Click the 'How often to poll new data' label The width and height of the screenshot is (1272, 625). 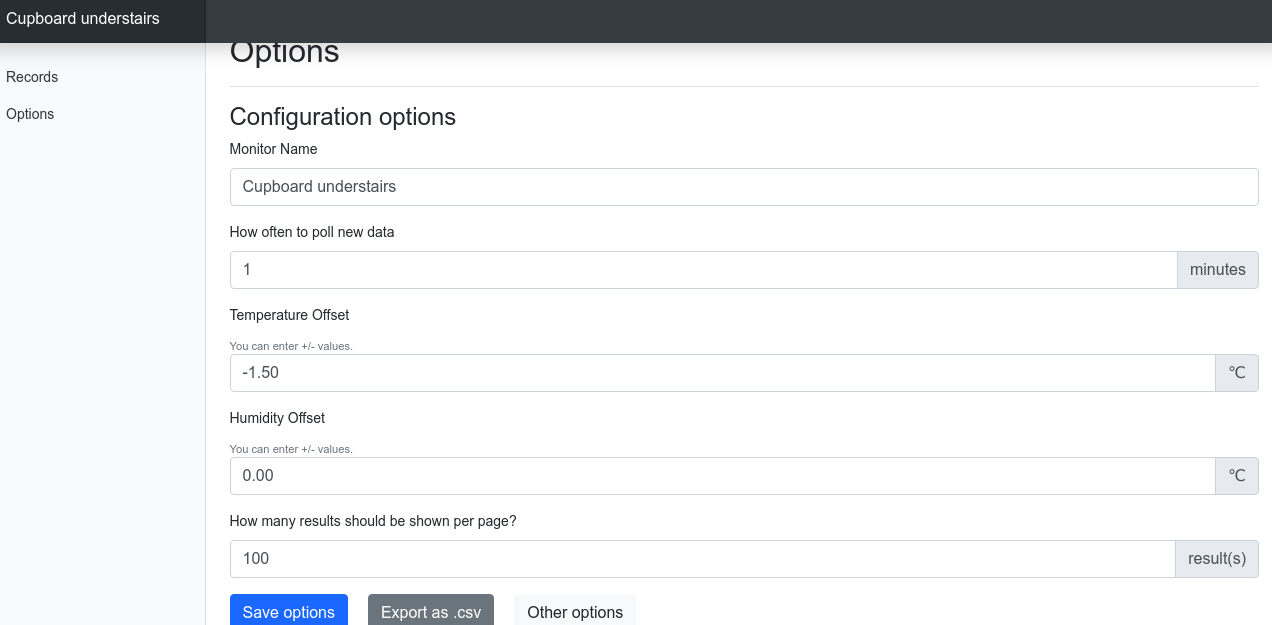coord(312,232)
